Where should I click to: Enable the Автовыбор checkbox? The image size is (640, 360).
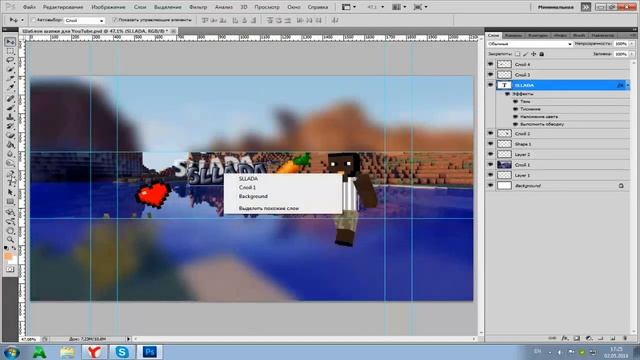[x=34, y=20]
